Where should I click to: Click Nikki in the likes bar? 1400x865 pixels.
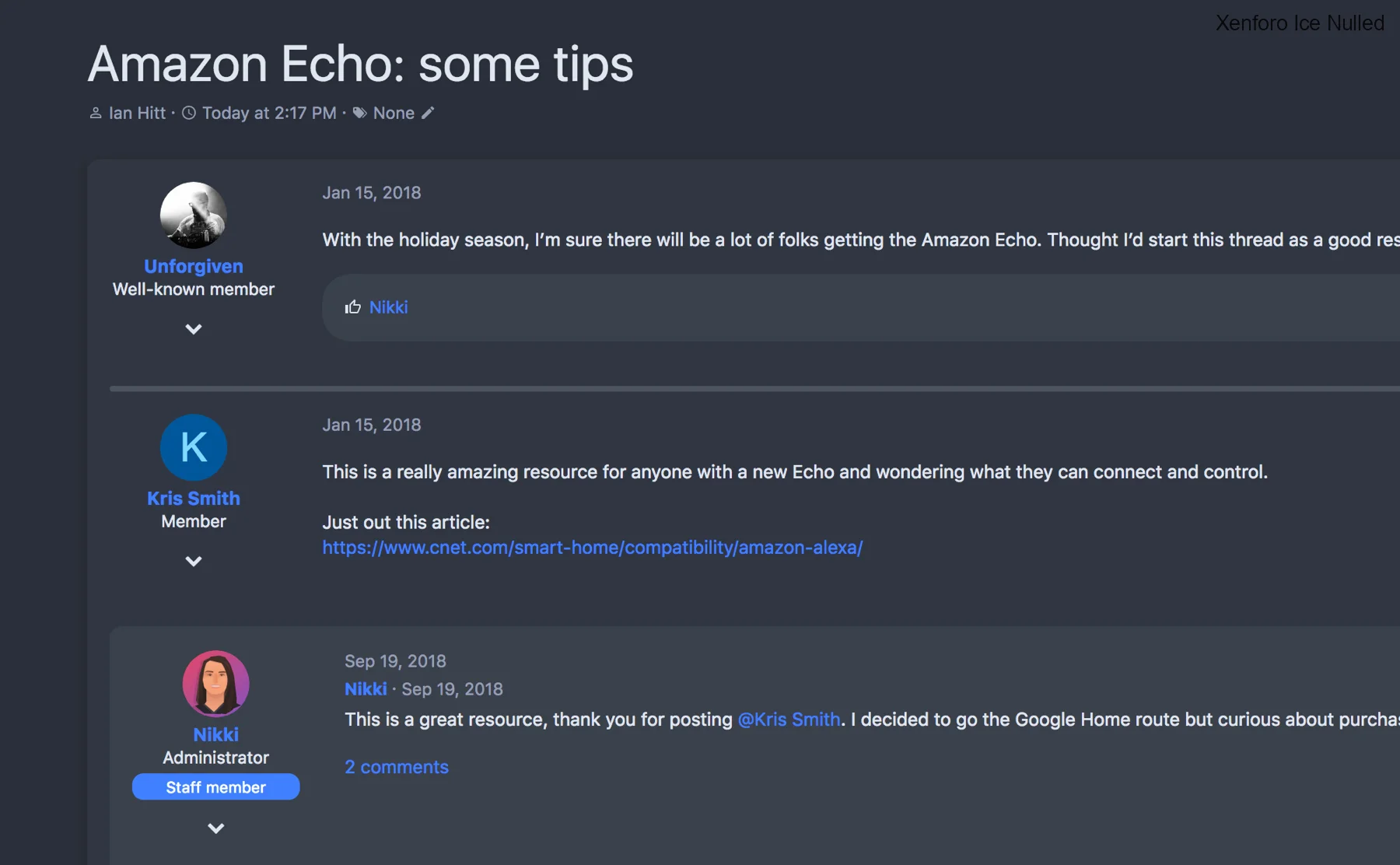click(x=388, y=307)
